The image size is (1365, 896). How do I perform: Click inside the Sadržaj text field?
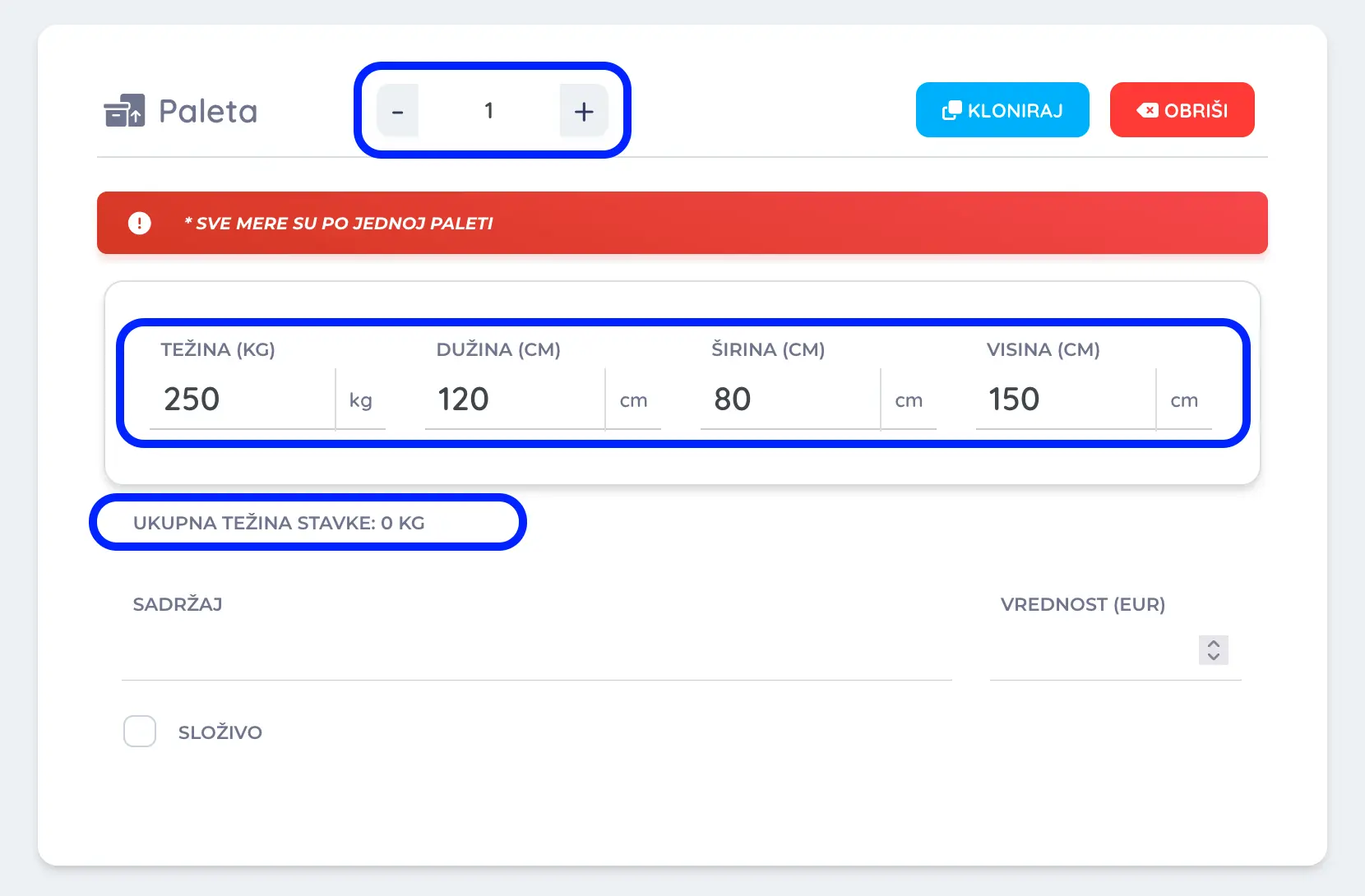click(x=536, y=654)
